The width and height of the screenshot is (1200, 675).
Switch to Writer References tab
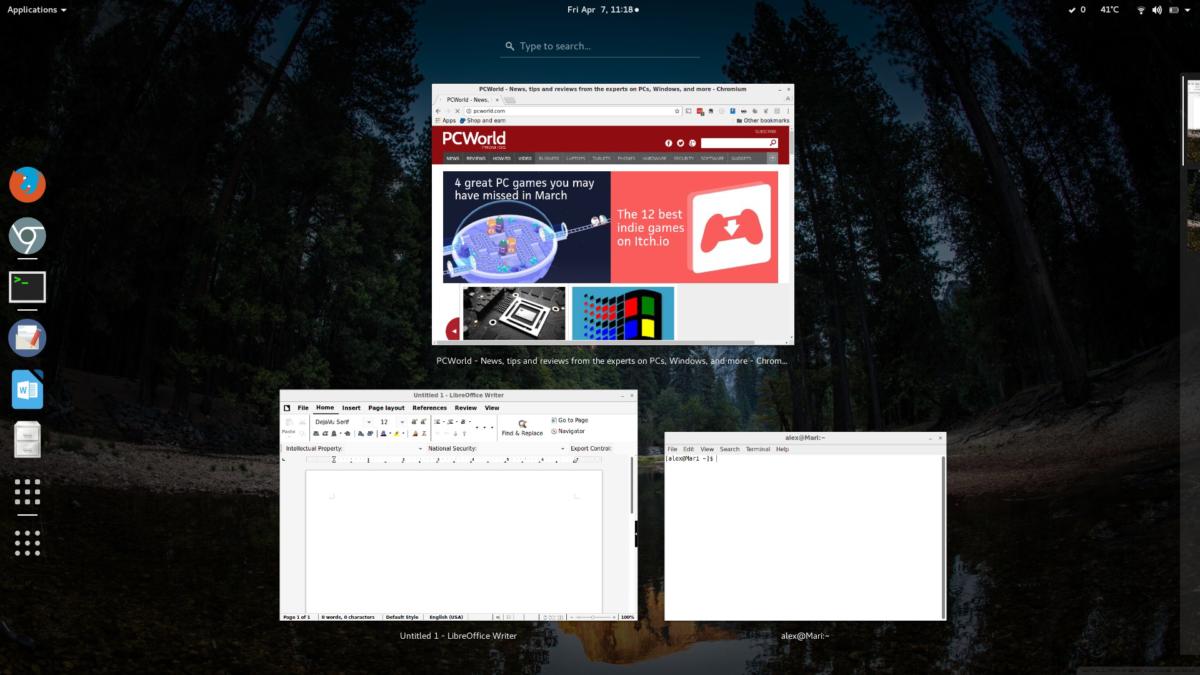(x=430, y=408)
